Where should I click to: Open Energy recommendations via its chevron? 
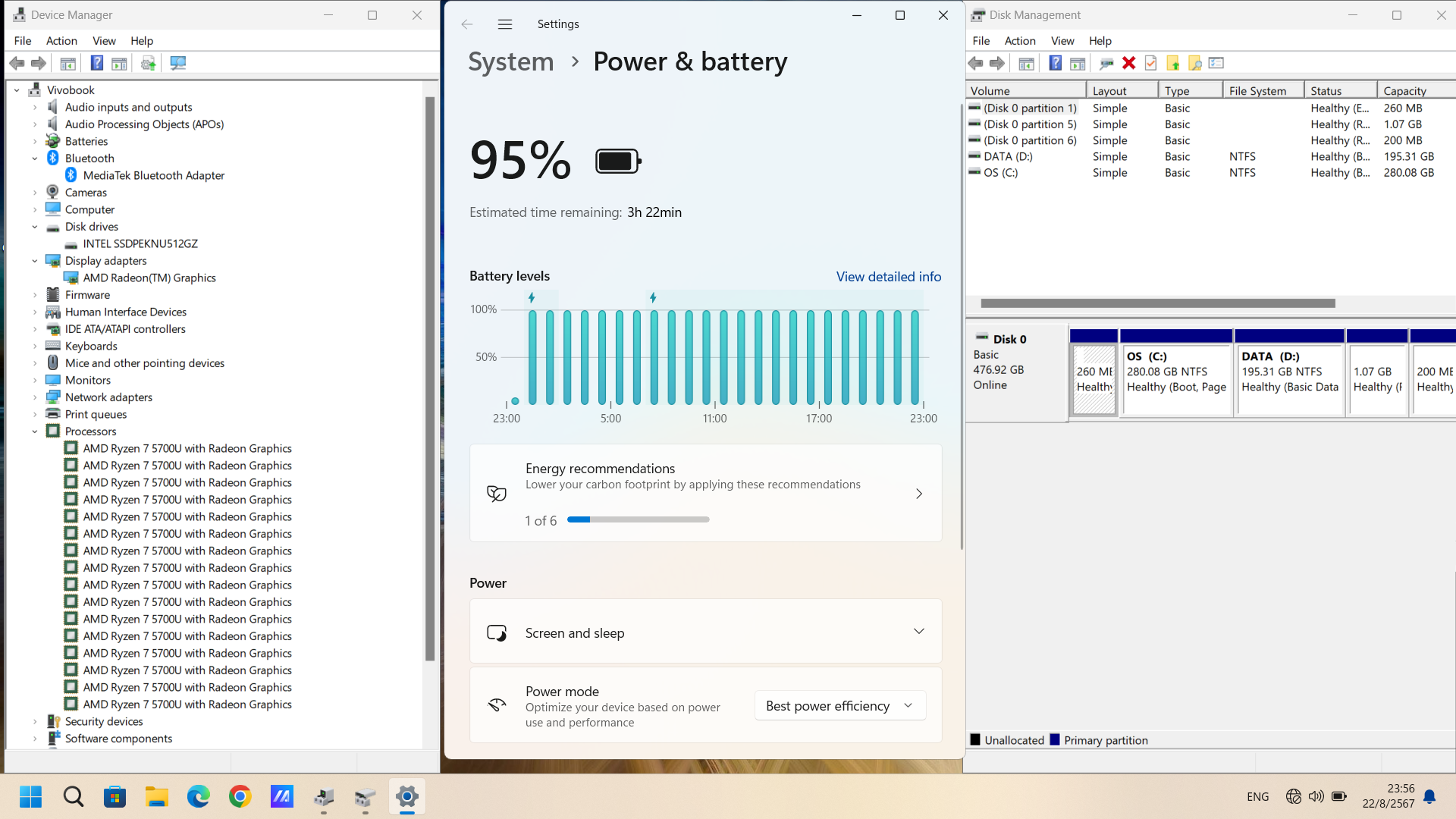click(x=918, y=494)
